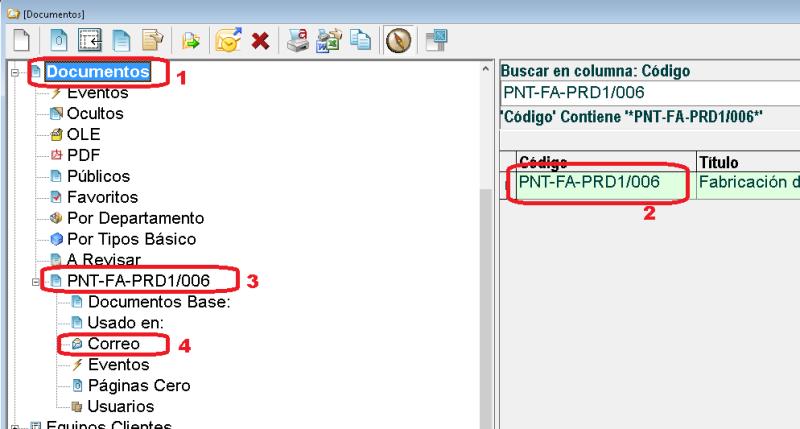Select the PNT-FA-PRD1/006 cell in results grid

click(596, 182)
